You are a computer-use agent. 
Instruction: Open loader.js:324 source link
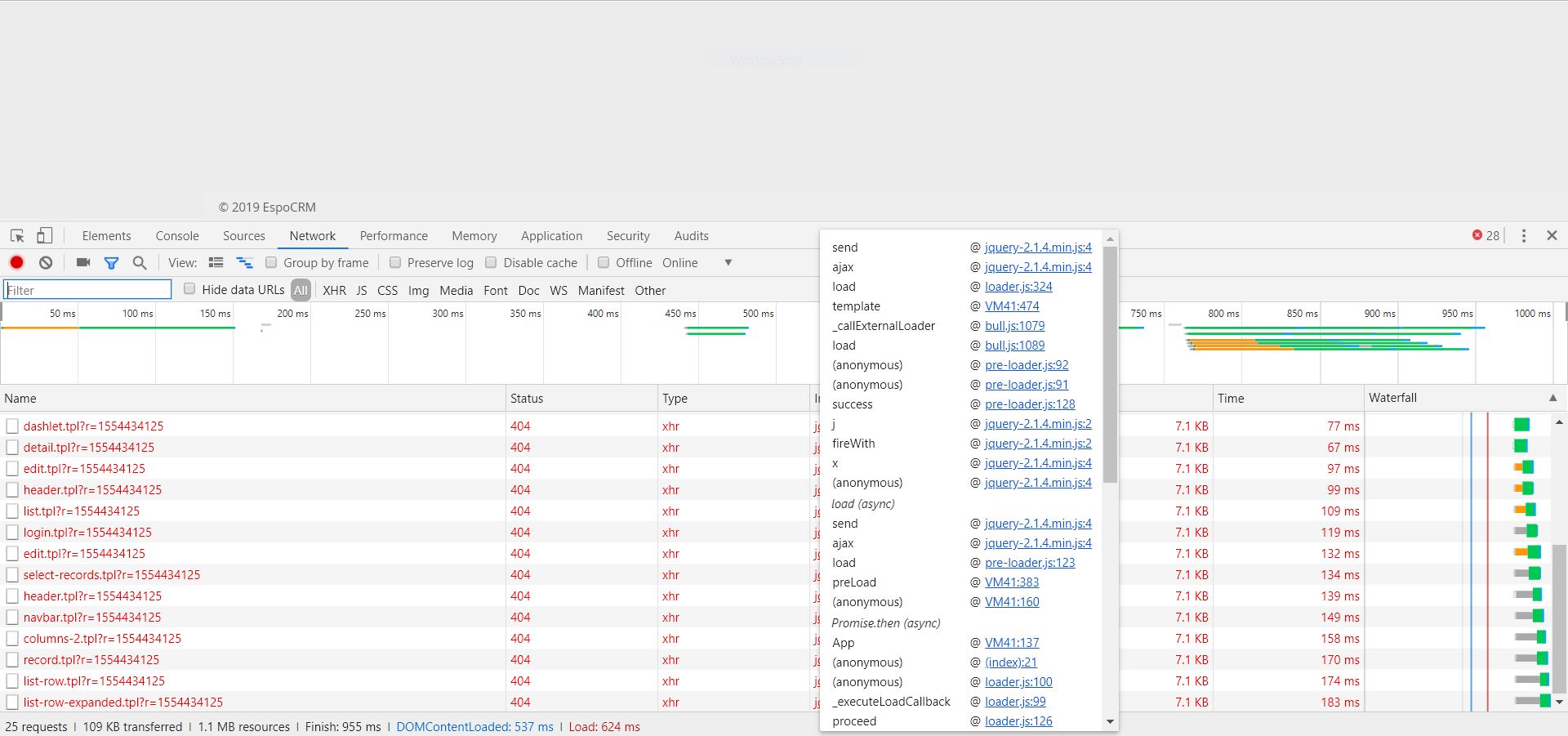(1018, 287)
